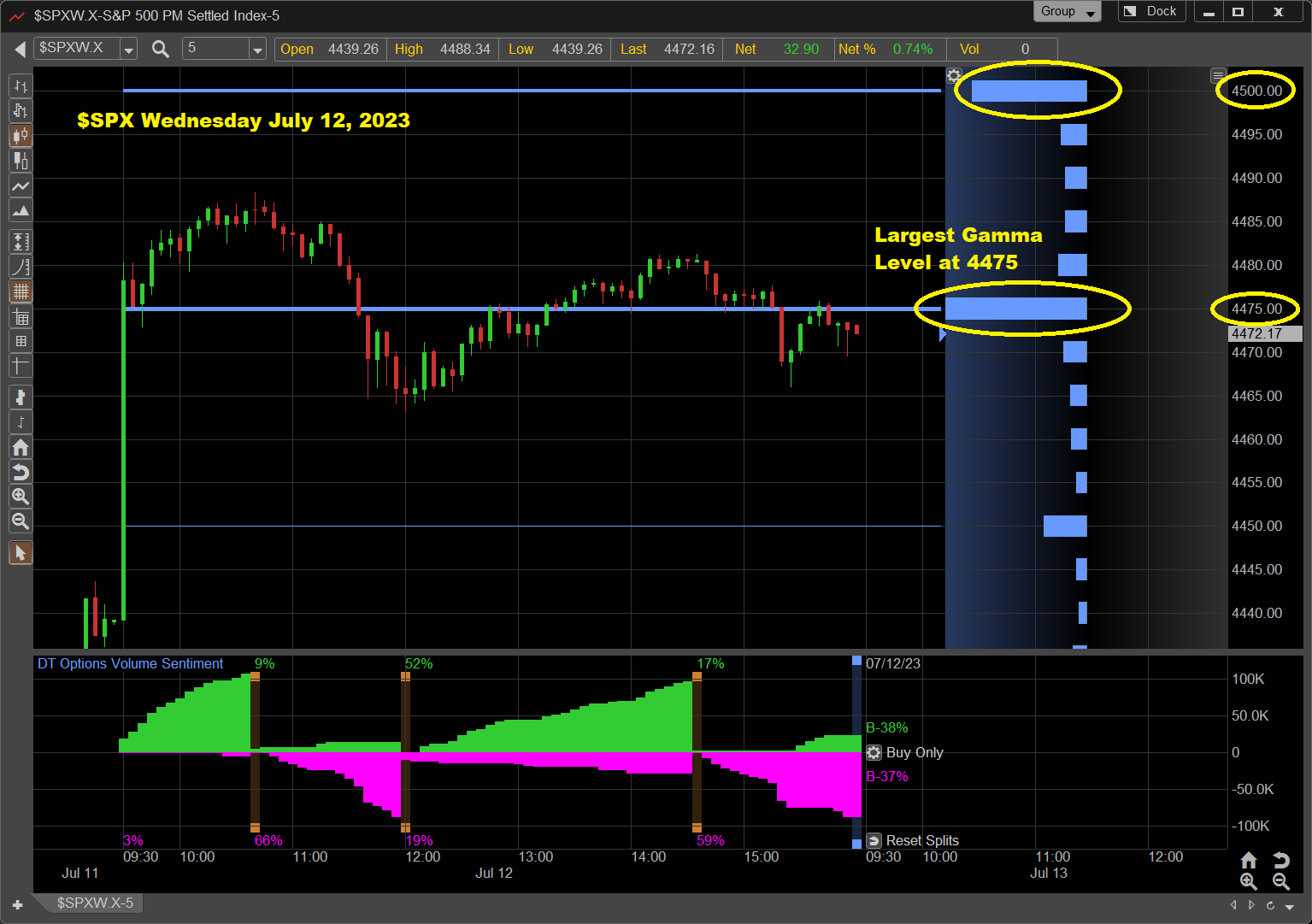Screen dimensions: 1312x924
Task: Click the Reset Splits arrow icon
Action: point(874,840)
